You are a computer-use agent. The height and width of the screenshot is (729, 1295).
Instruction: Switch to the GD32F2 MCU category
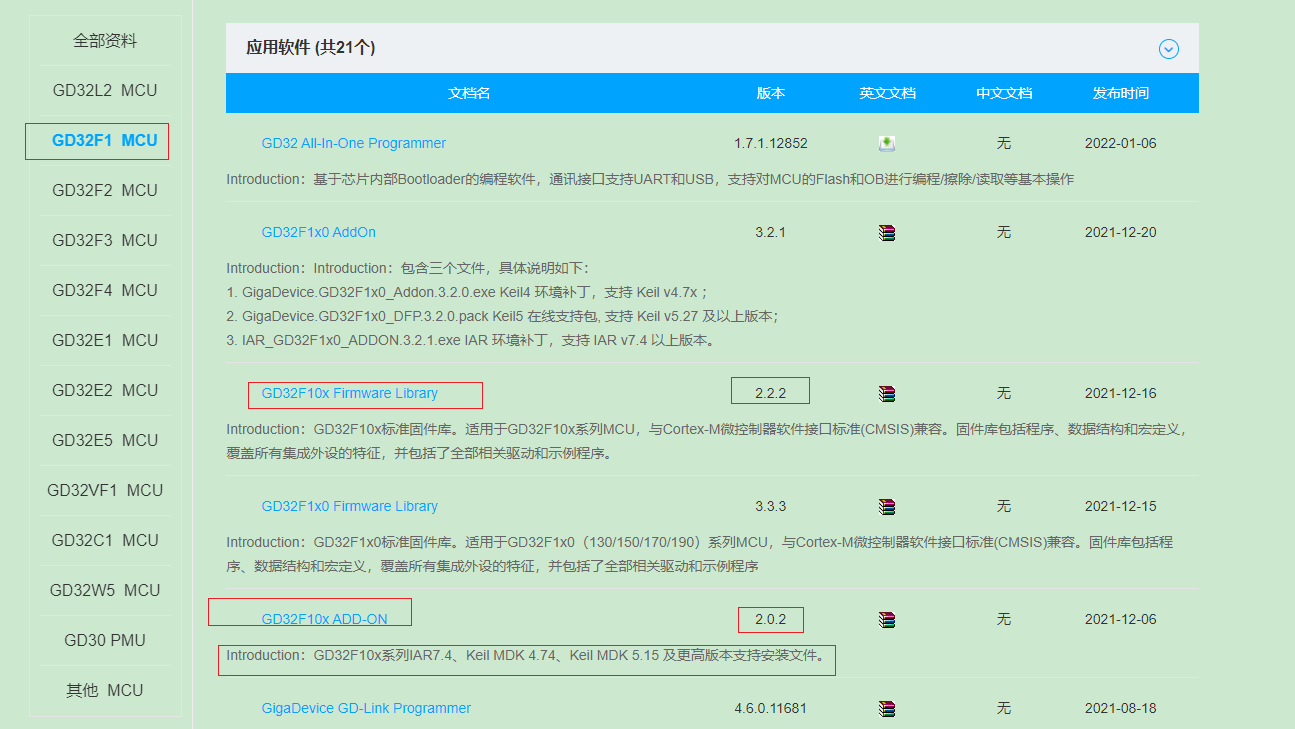(103, 190)
